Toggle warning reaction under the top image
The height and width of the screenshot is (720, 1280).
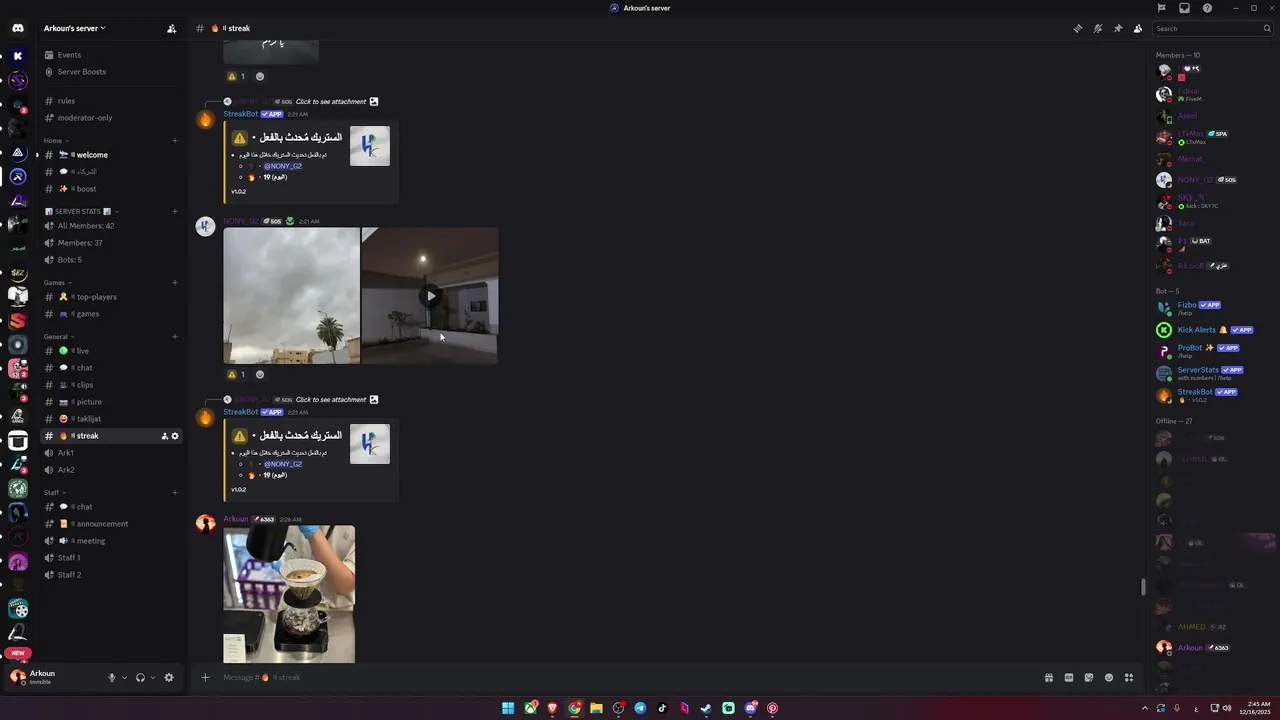point(236,76)
